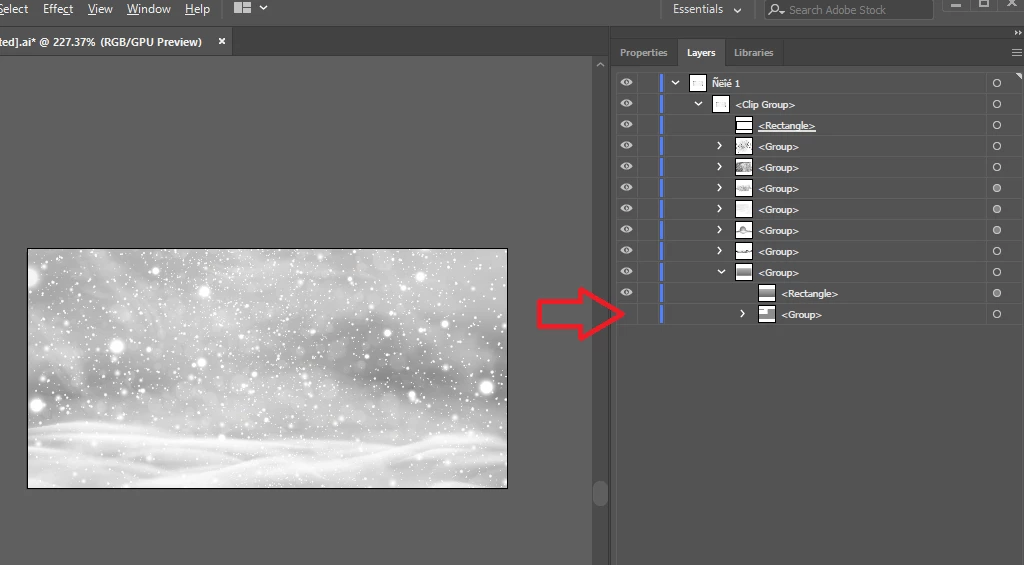Hide layer Ñëîé 1 with its eye icon
The image size is (1024, 565).
pyautogui.click(x=626, y=82)
